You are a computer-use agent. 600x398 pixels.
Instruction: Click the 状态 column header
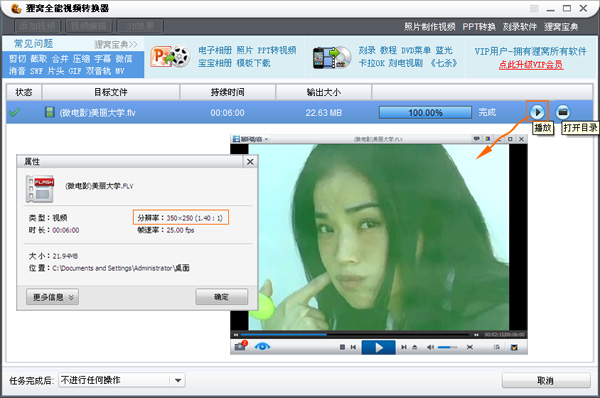point(24,92)
